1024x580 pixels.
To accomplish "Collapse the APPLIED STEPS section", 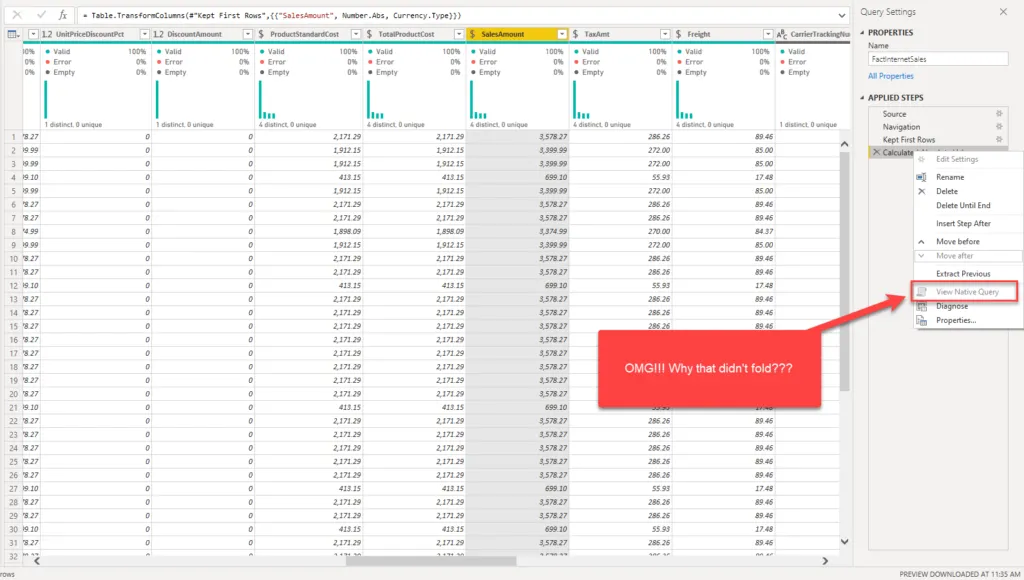I will (862, 98).
